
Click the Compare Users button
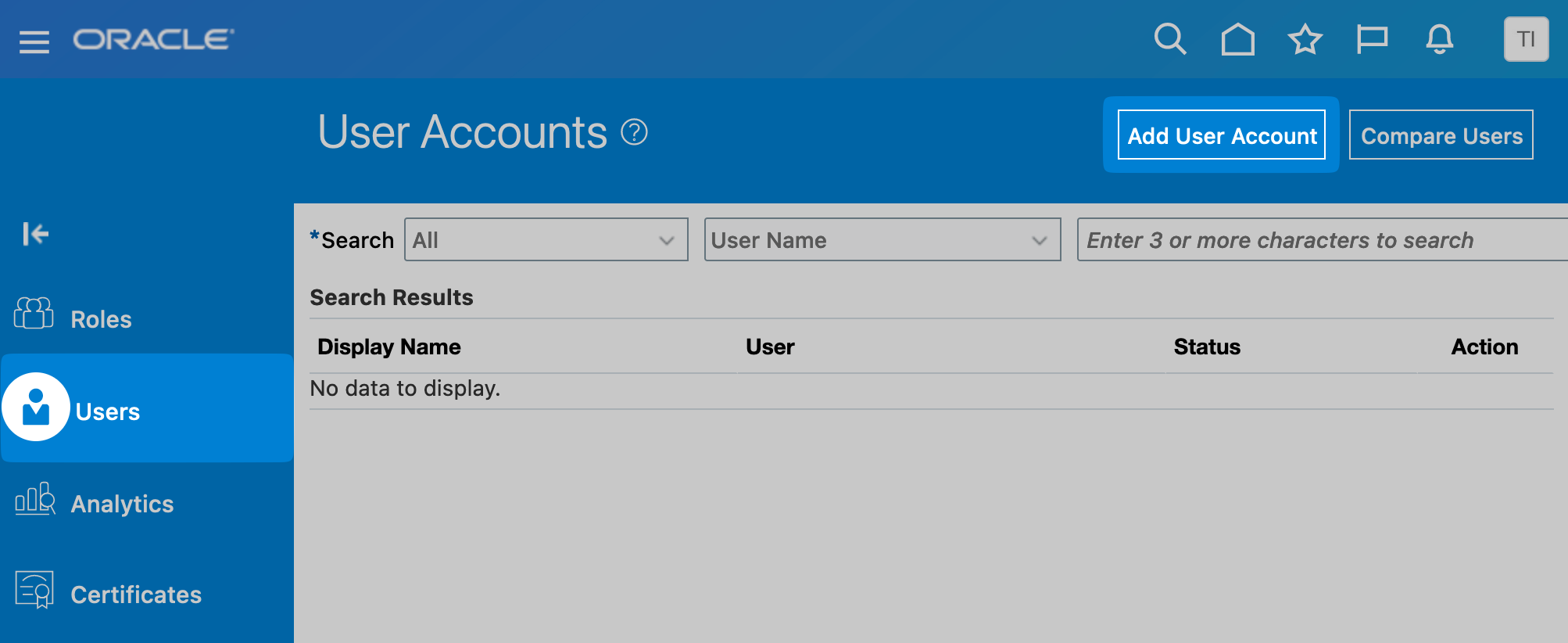[x=1441, y=135]
